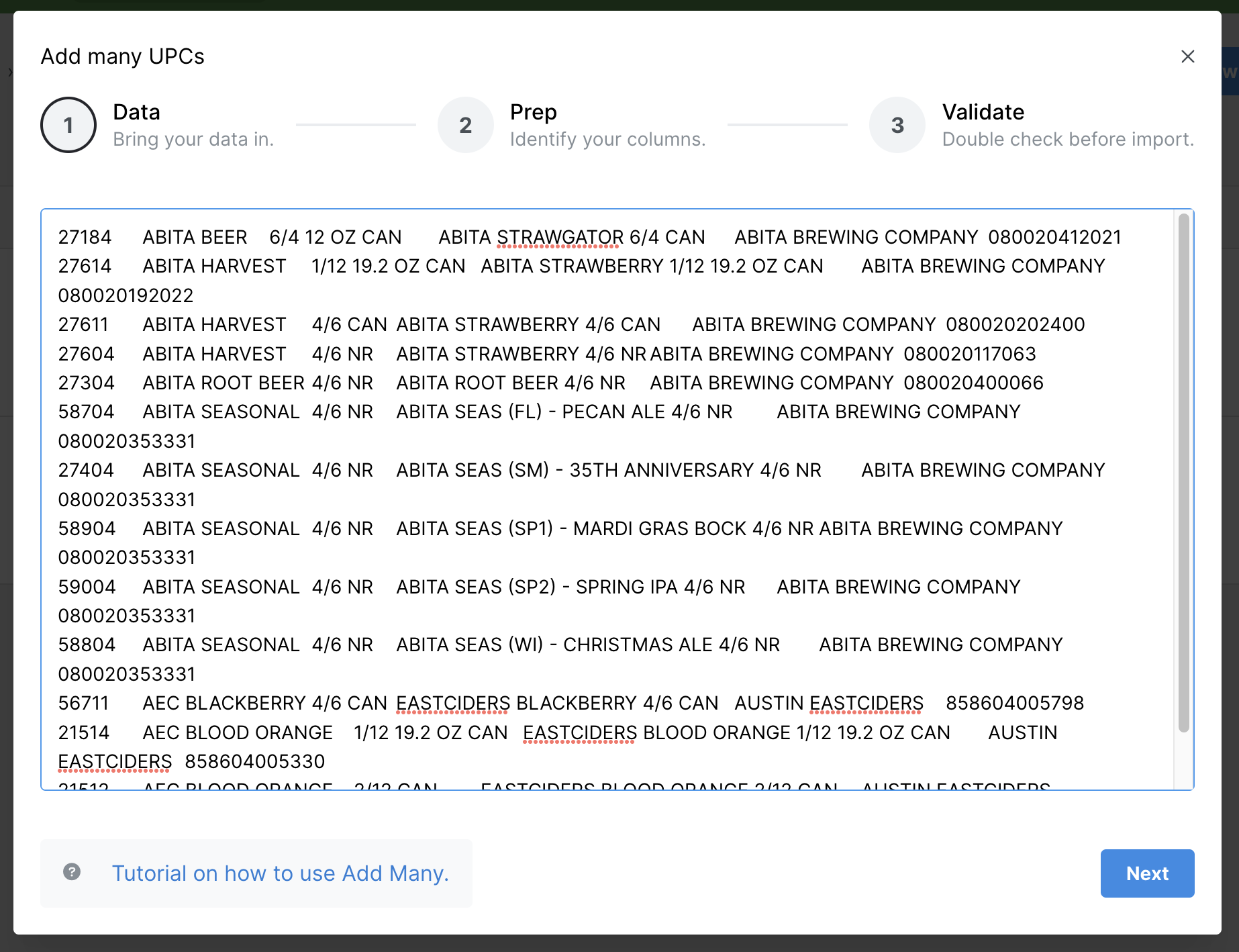Click text PECAN ALE 4/6 NR
Screen dimensions: 1239x952
pyautogui.click(x=647, y=412)
